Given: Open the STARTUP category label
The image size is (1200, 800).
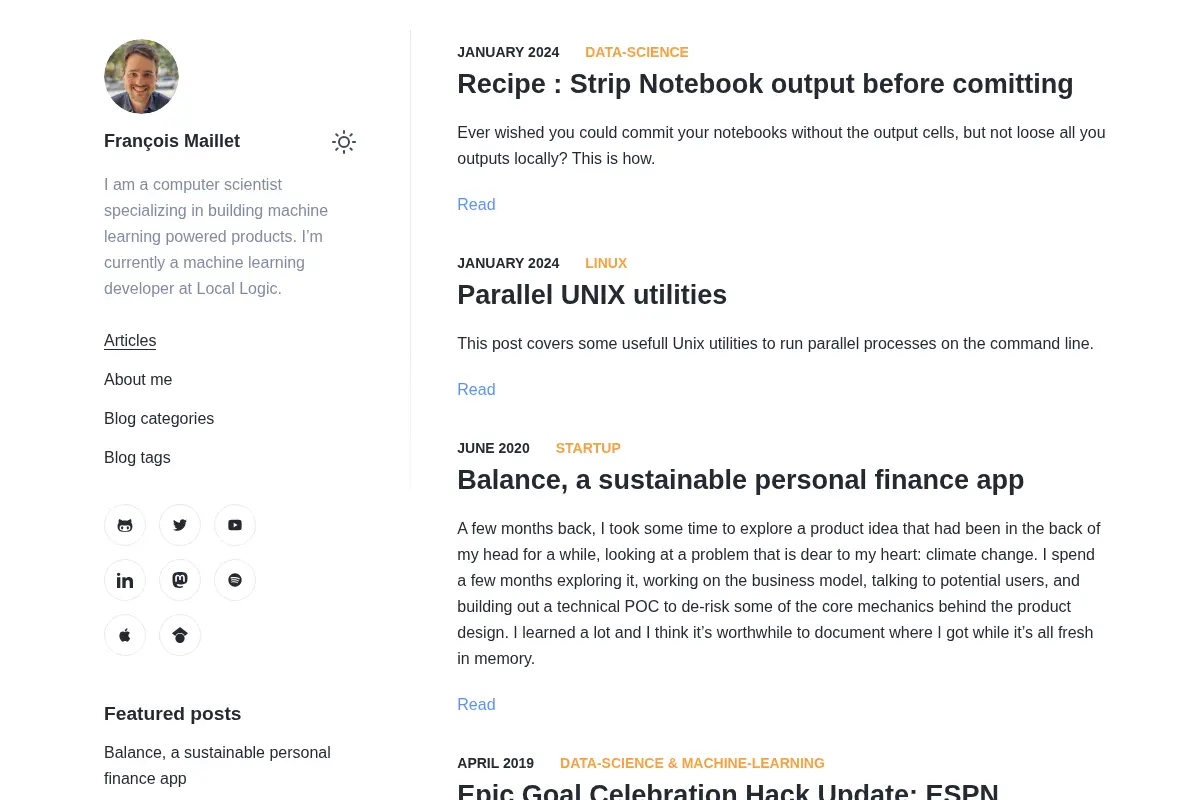Looking at the screenshot, I should [588, 448].
